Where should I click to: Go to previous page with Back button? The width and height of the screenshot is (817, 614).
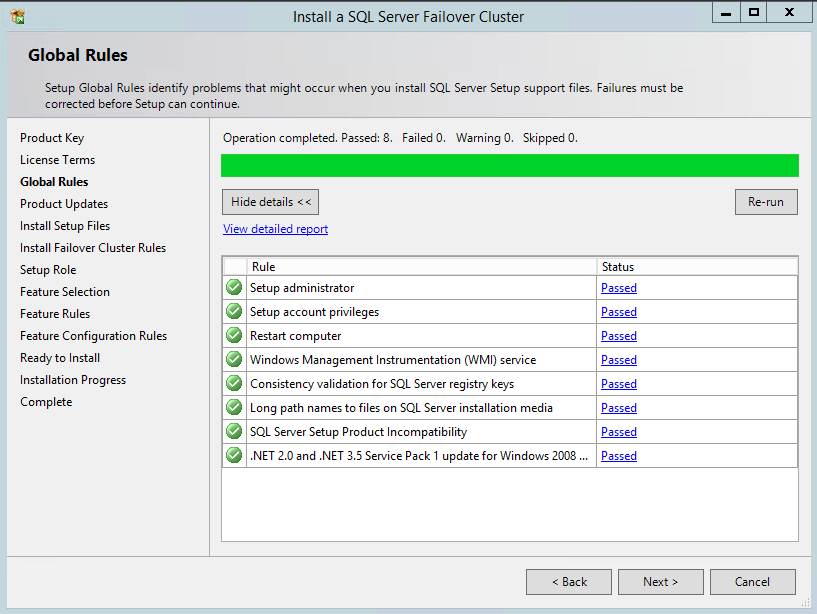click(569, 582)
